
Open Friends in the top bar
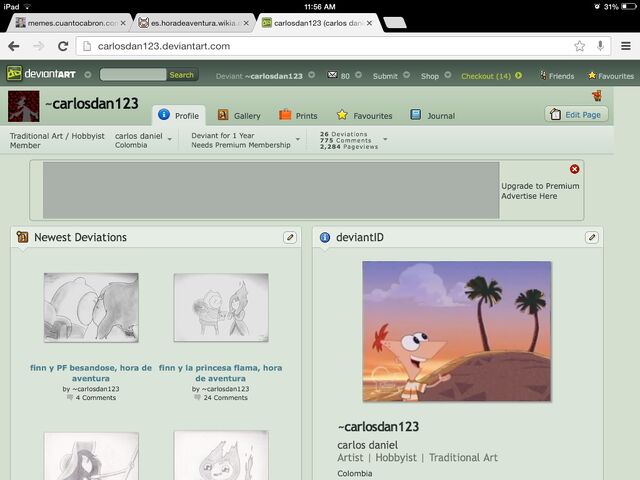557,76
